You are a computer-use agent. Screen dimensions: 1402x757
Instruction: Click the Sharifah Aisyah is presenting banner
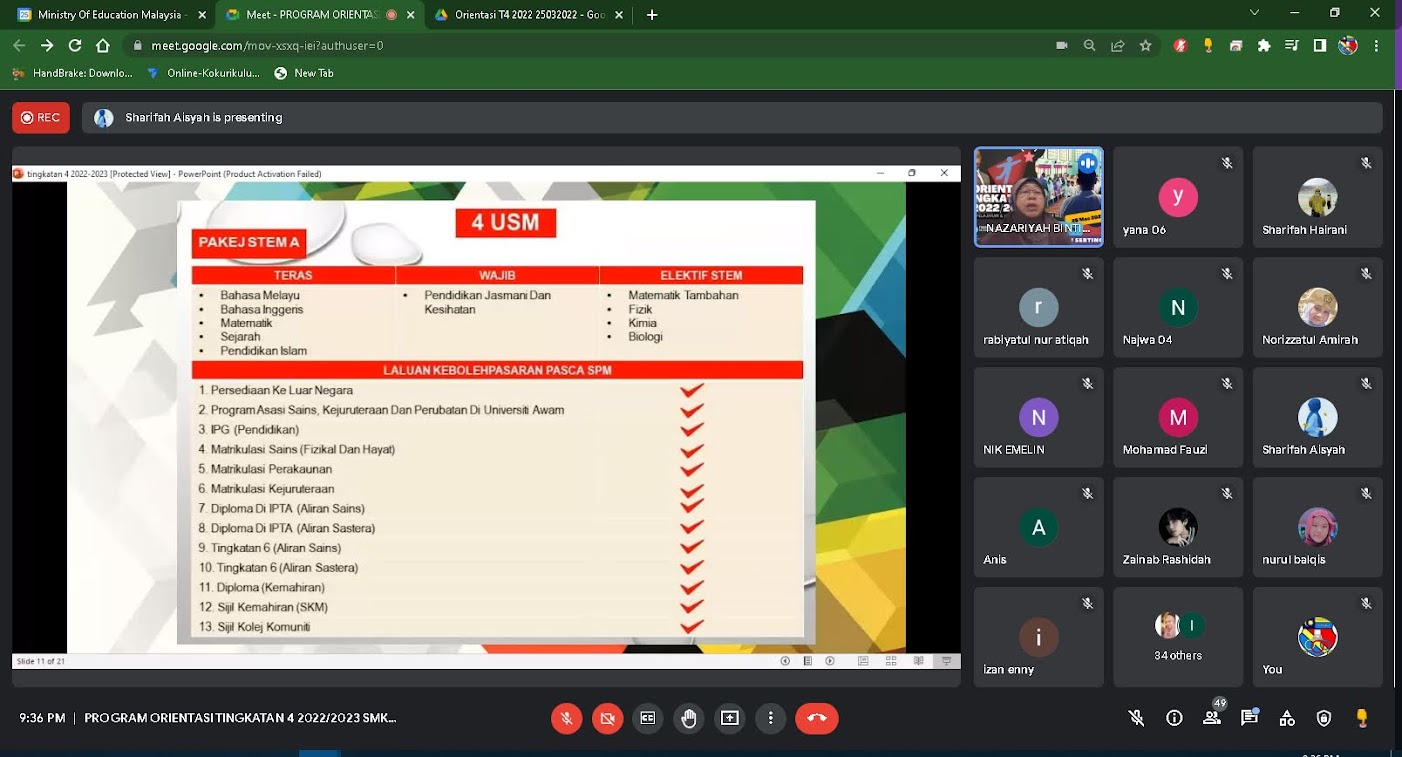pyautogui.click(x=732, y=117)
